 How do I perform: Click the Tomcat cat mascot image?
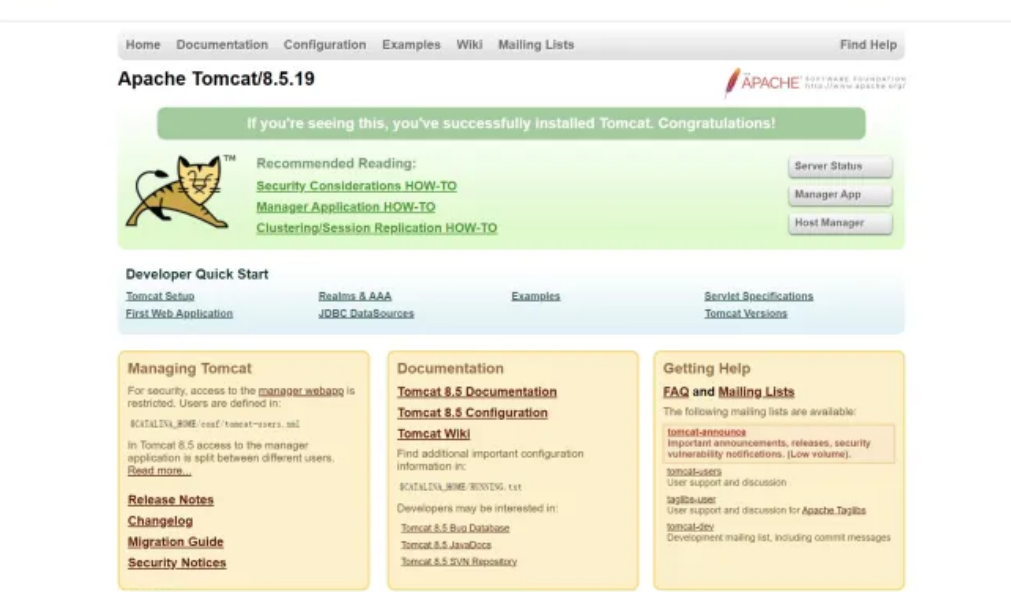coord(180,192)
